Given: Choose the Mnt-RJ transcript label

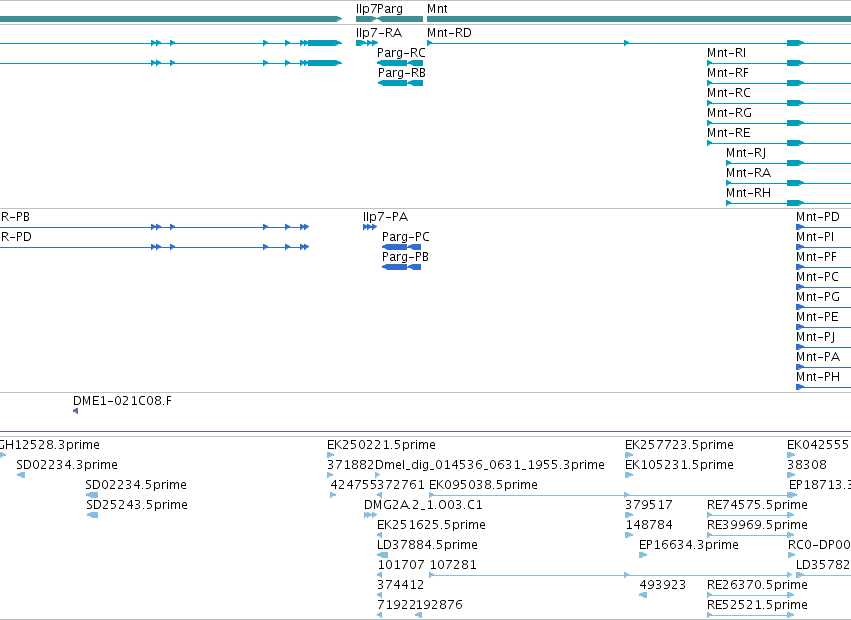Looking at the screenshot, I should point(746,153).
